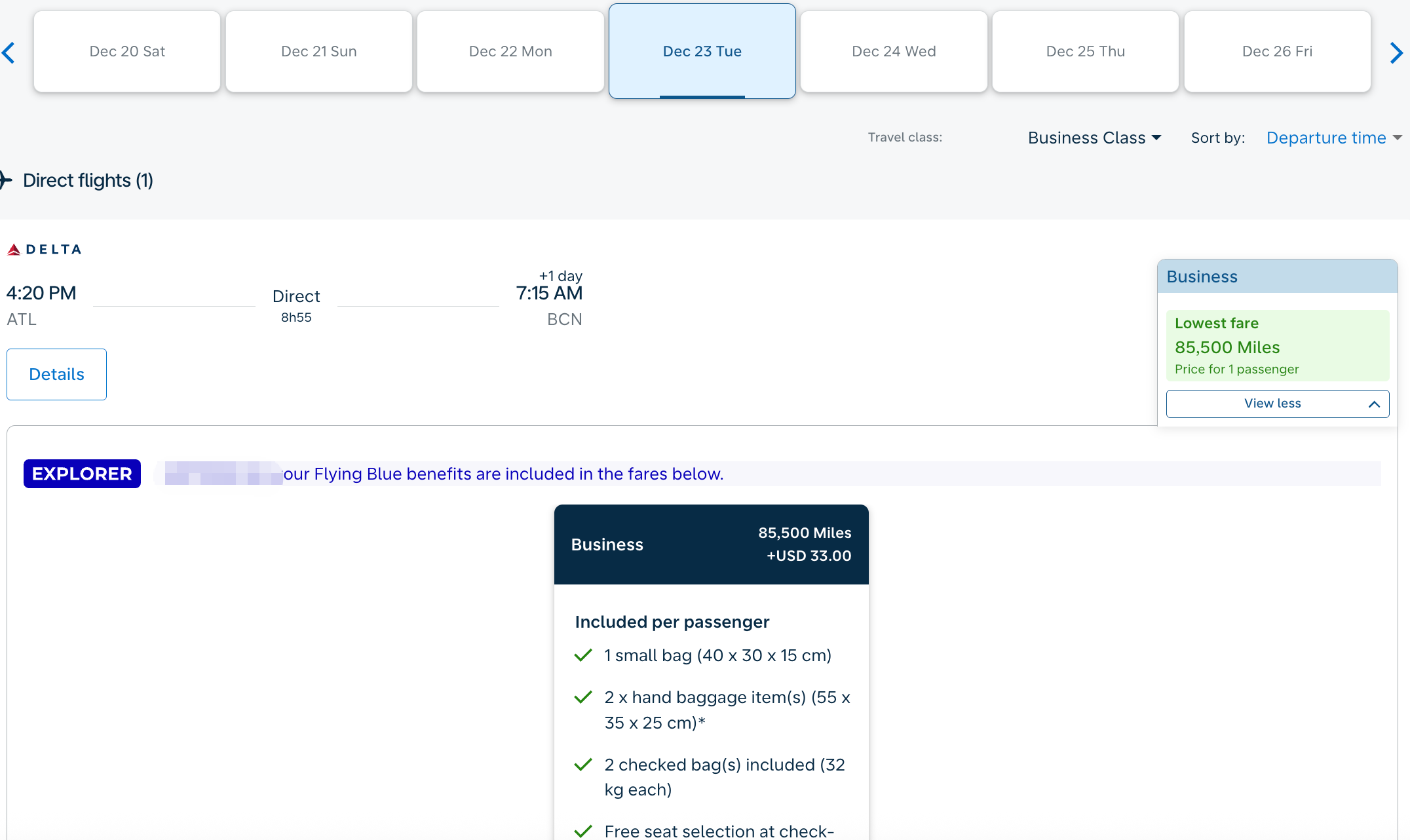Click the checkmark next to 2 x hand baggage
This screenshot has width=1410, height=840.
point(583,697)
